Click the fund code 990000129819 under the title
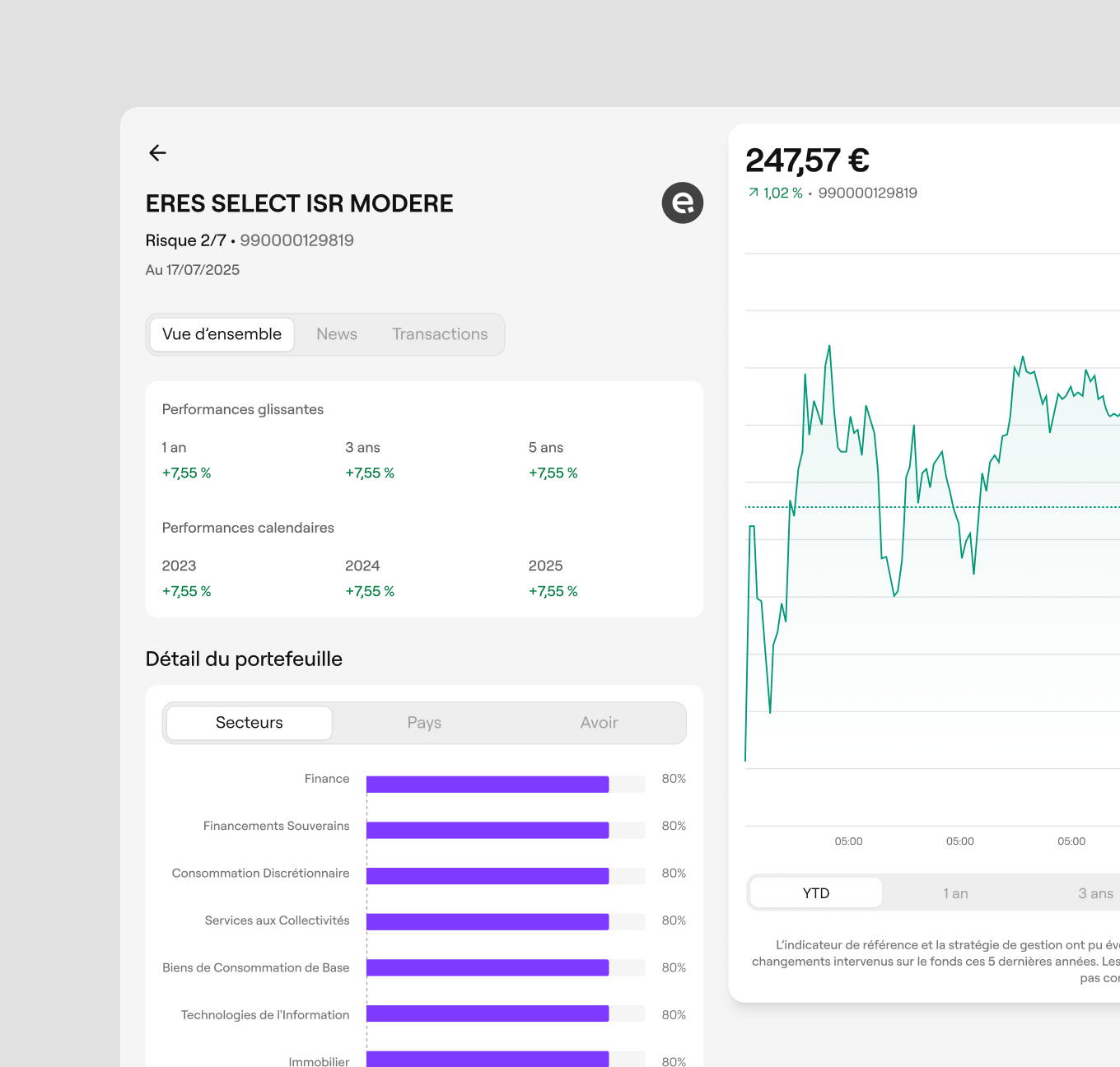The width and height of the screenshot is (1120, 1067). coord(296,240)
